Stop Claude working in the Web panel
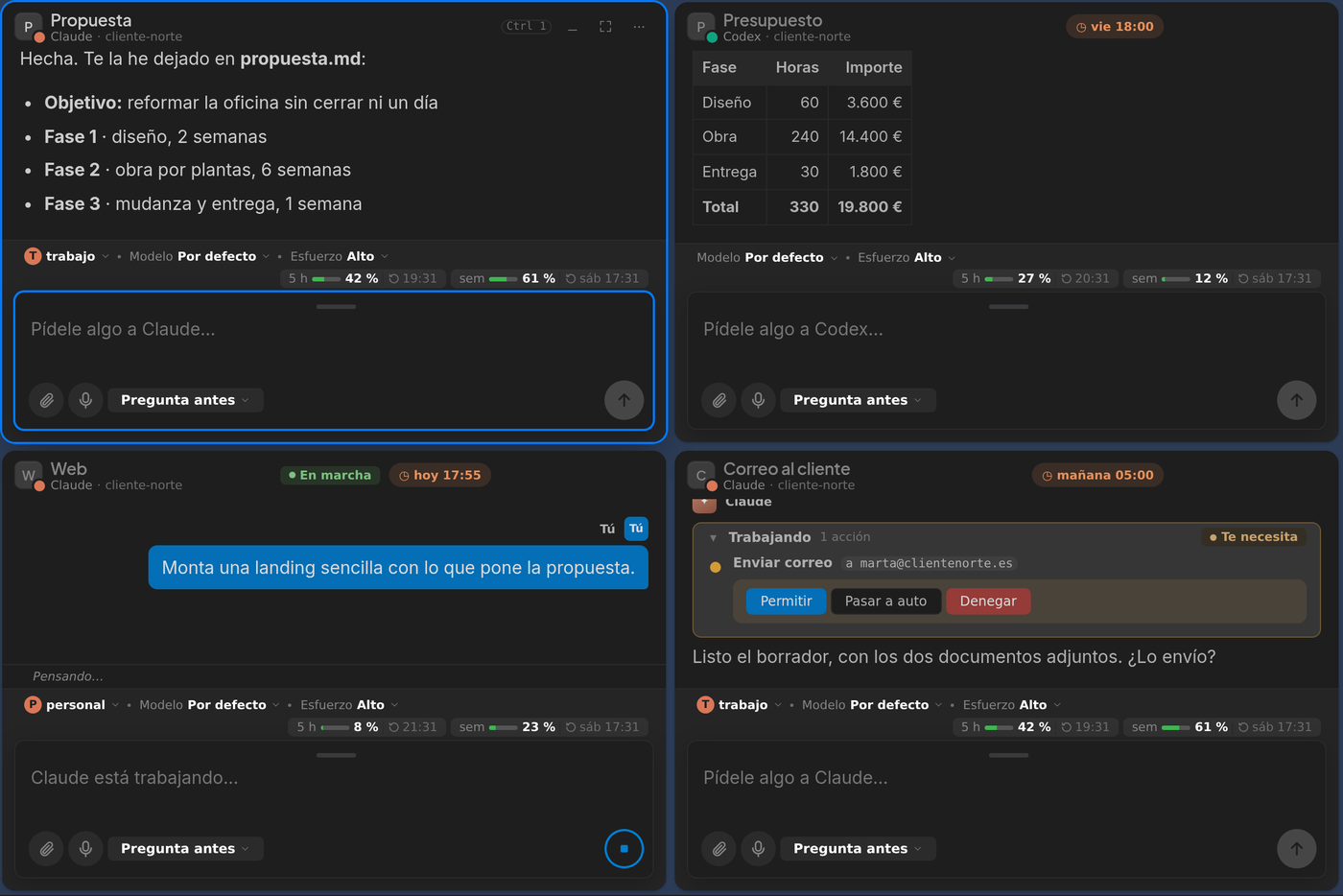 pos(624,848)
